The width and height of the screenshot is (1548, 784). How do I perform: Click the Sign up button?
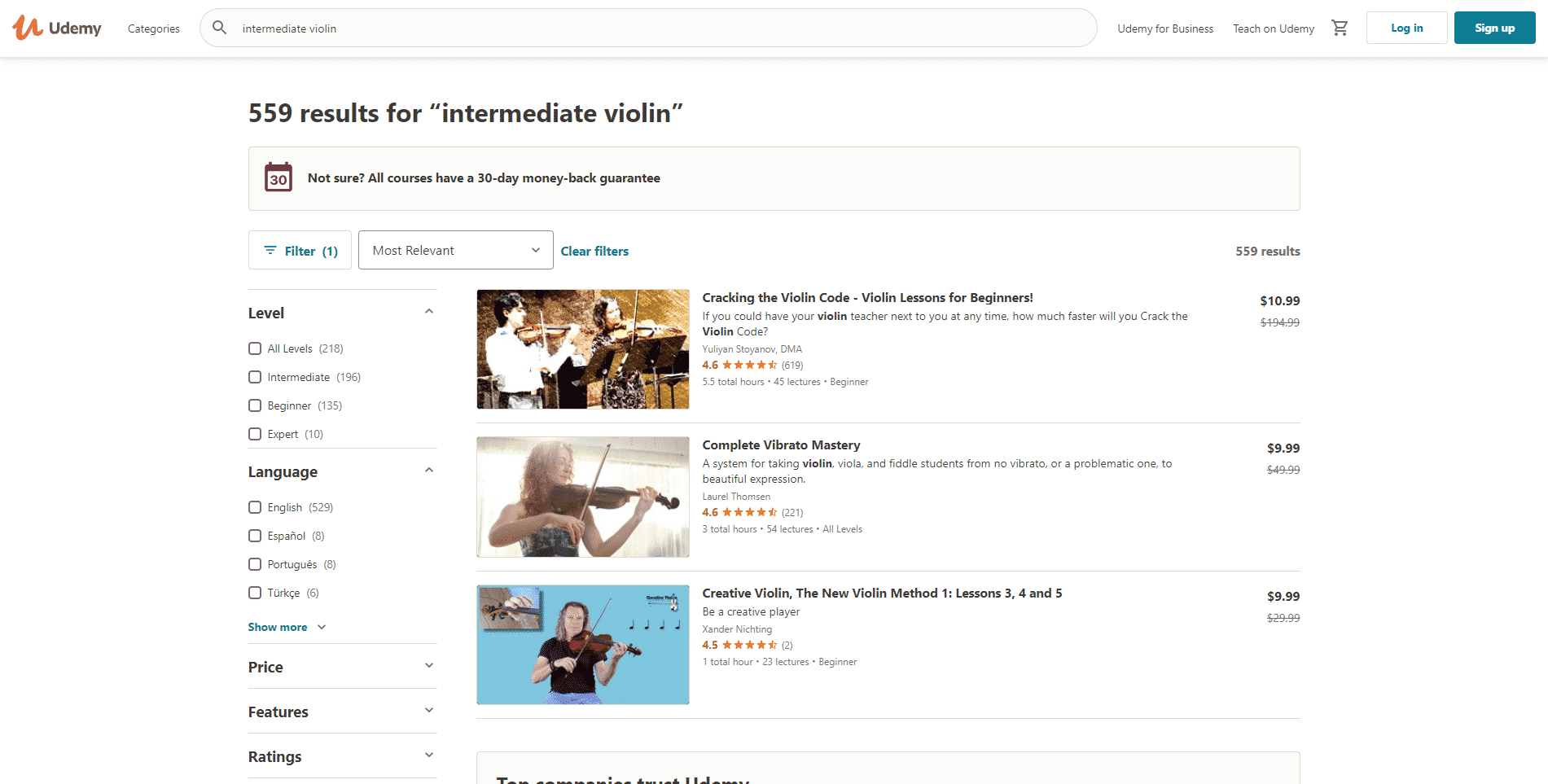pyautogui.click(x=1494, y=28)
